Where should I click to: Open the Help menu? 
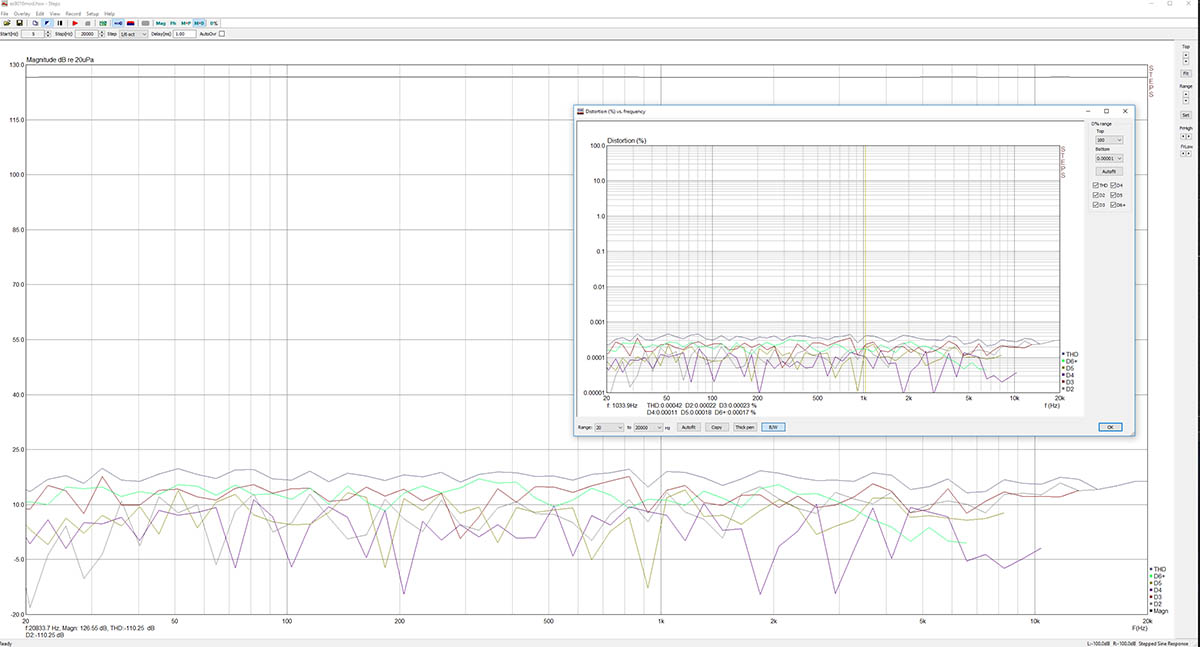109,14
